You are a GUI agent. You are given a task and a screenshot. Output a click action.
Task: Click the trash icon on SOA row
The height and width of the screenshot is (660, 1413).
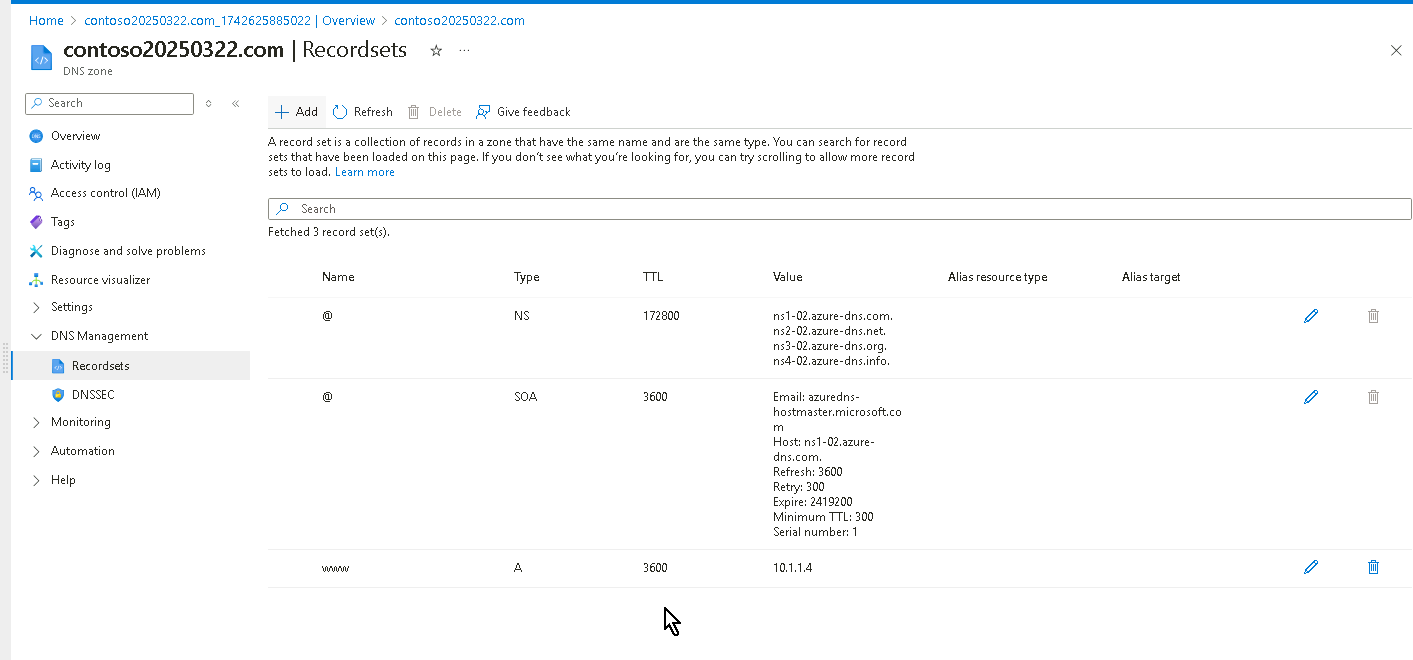coord(1373,397)
